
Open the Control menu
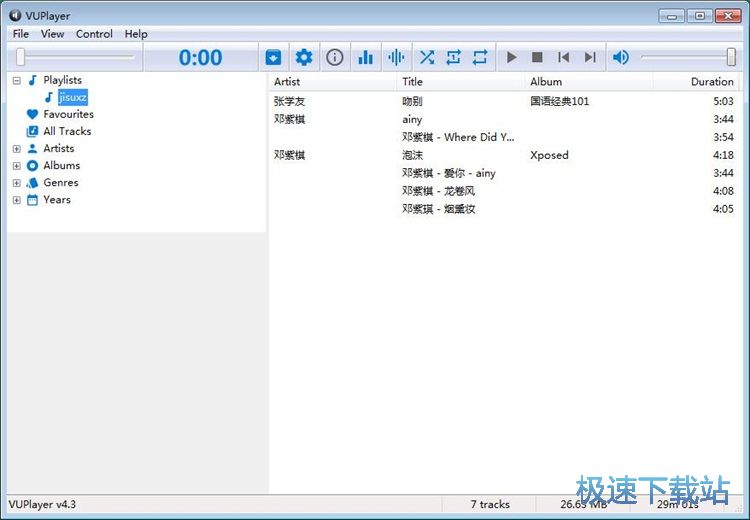[94, 34]
